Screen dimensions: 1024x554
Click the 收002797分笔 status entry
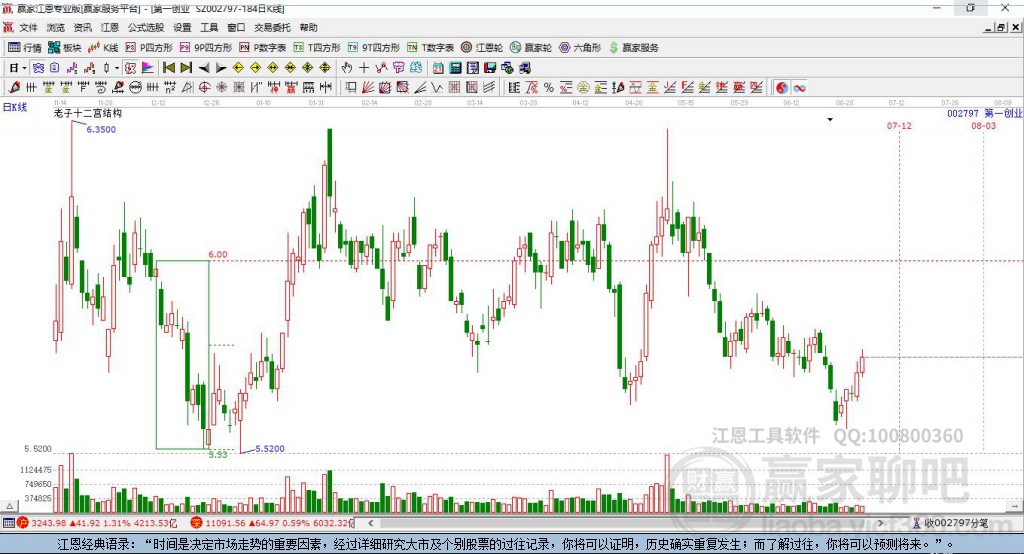951,523
